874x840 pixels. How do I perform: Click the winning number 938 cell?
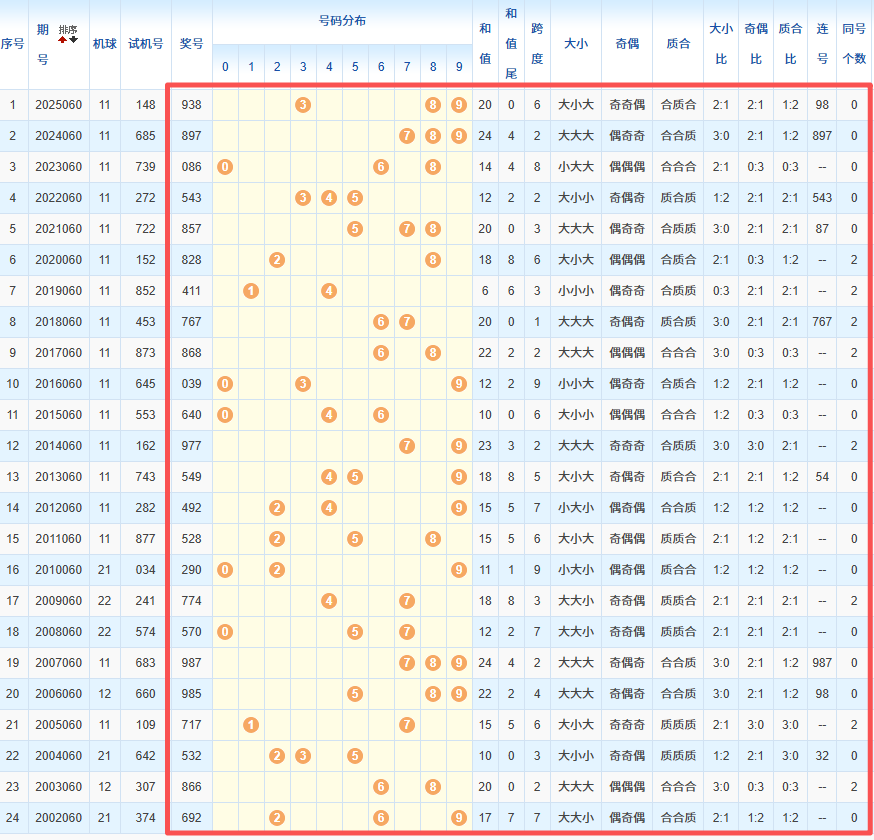(x=191, y=104)
